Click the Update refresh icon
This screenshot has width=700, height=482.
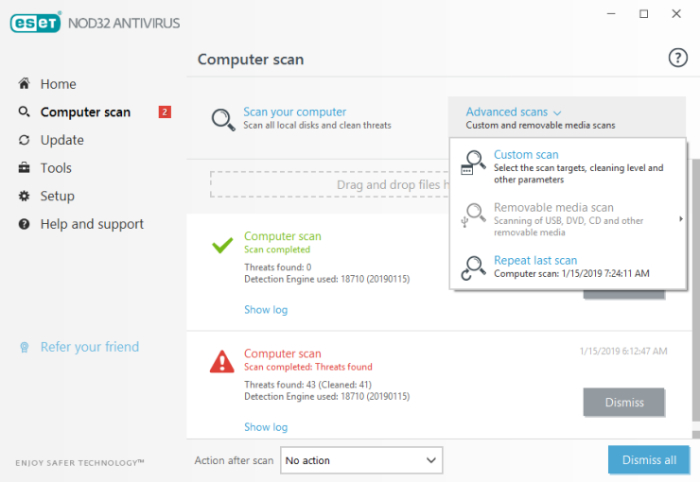[24, 140]
